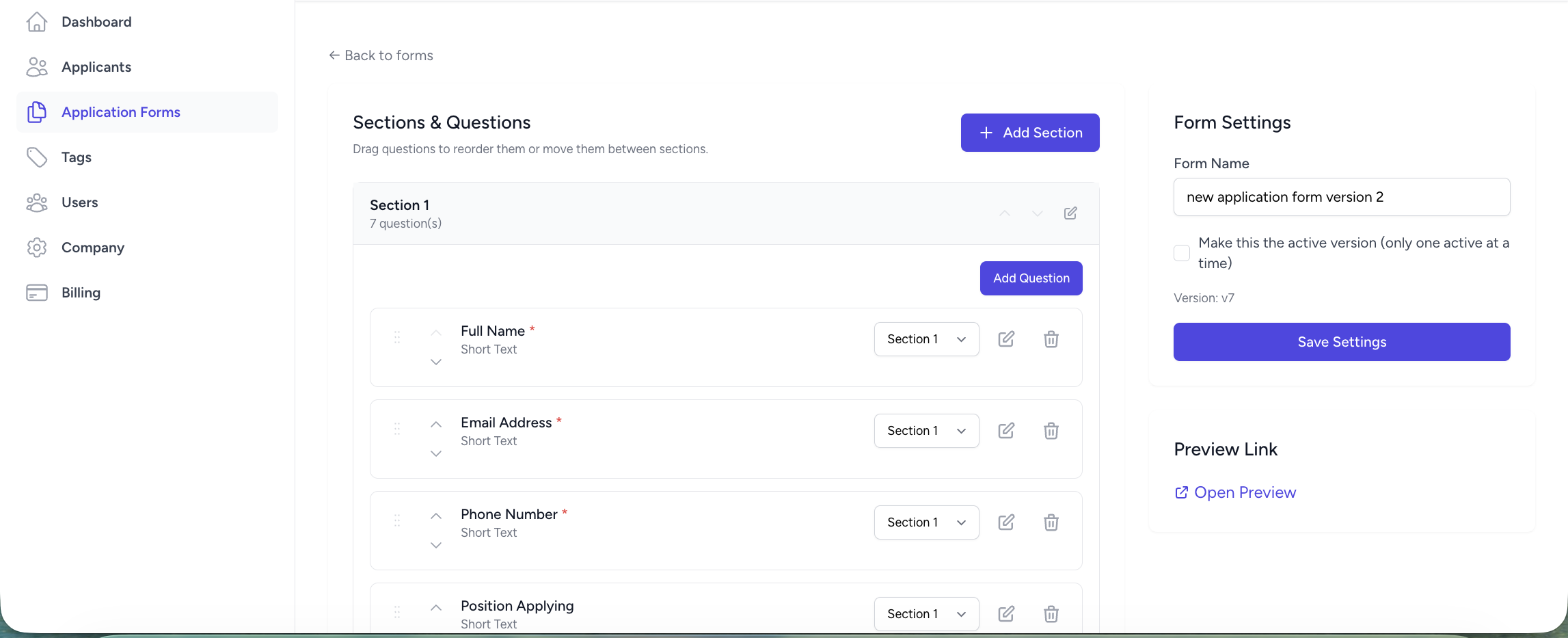Viewport: 1568px width, 638px height.
Task: Delete the Full Name question
Action: click(1051, 339)
